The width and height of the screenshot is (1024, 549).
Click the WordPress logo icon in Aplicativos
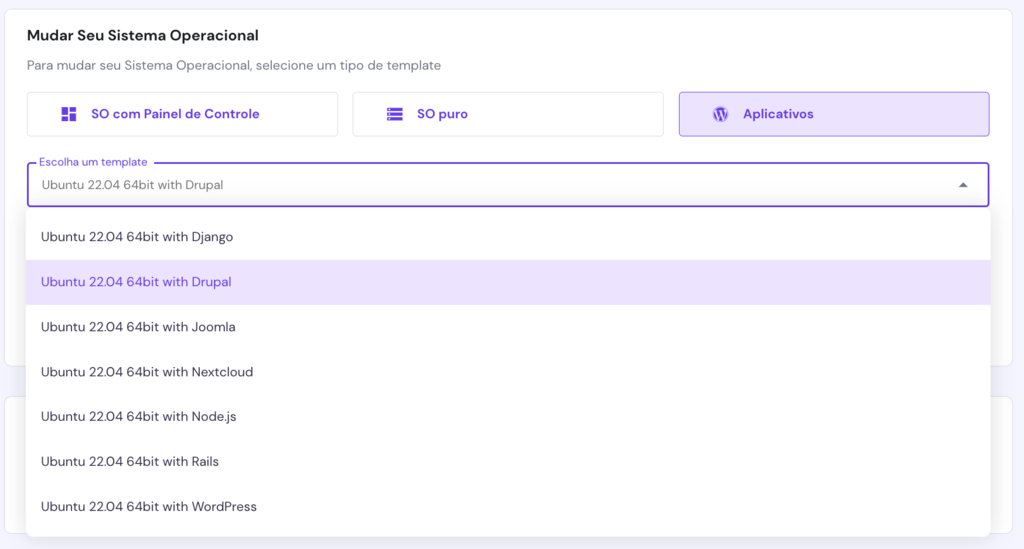click(720, 114)
